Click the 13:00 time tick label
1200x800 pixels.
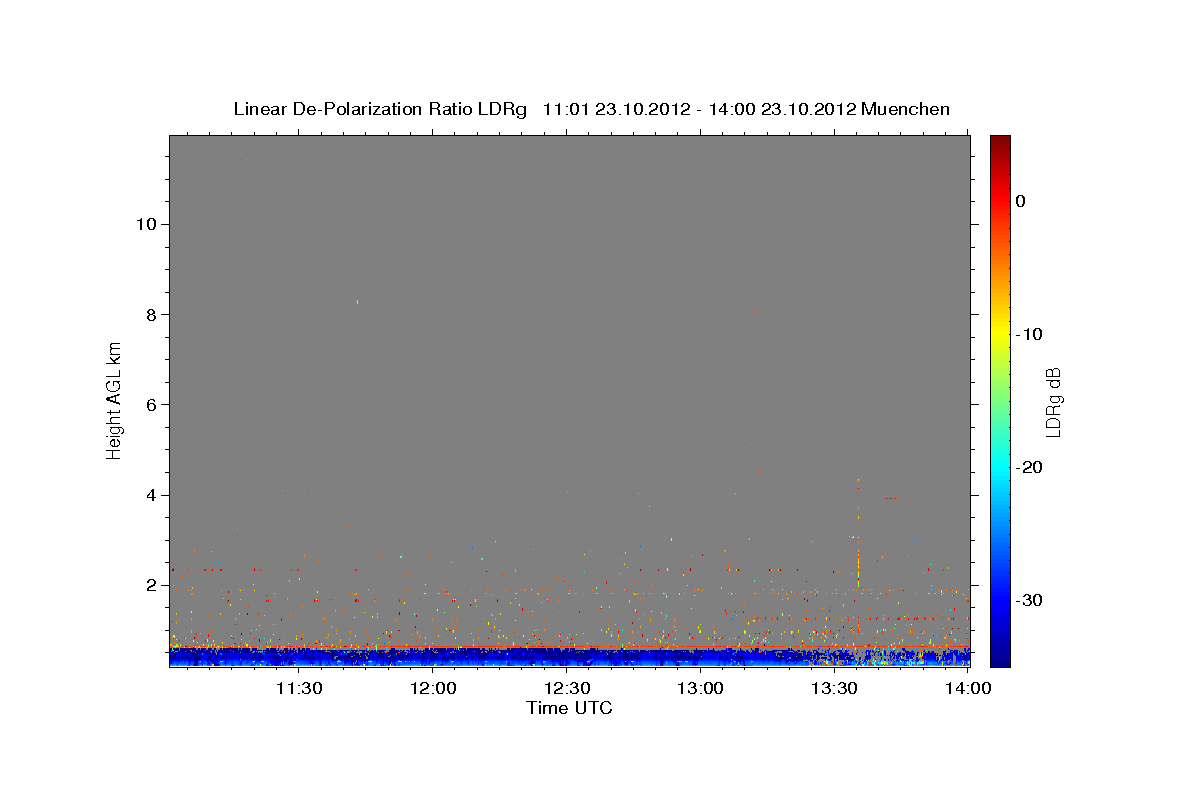(x=701, y=688)
